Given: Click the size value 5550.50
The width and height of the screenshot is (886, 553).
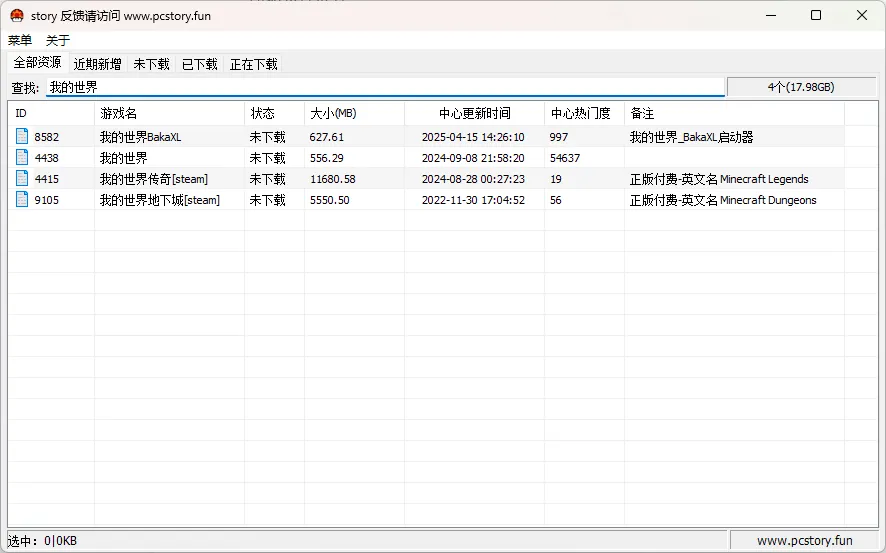Looking at the screenshot, I should tap(329, 200).
